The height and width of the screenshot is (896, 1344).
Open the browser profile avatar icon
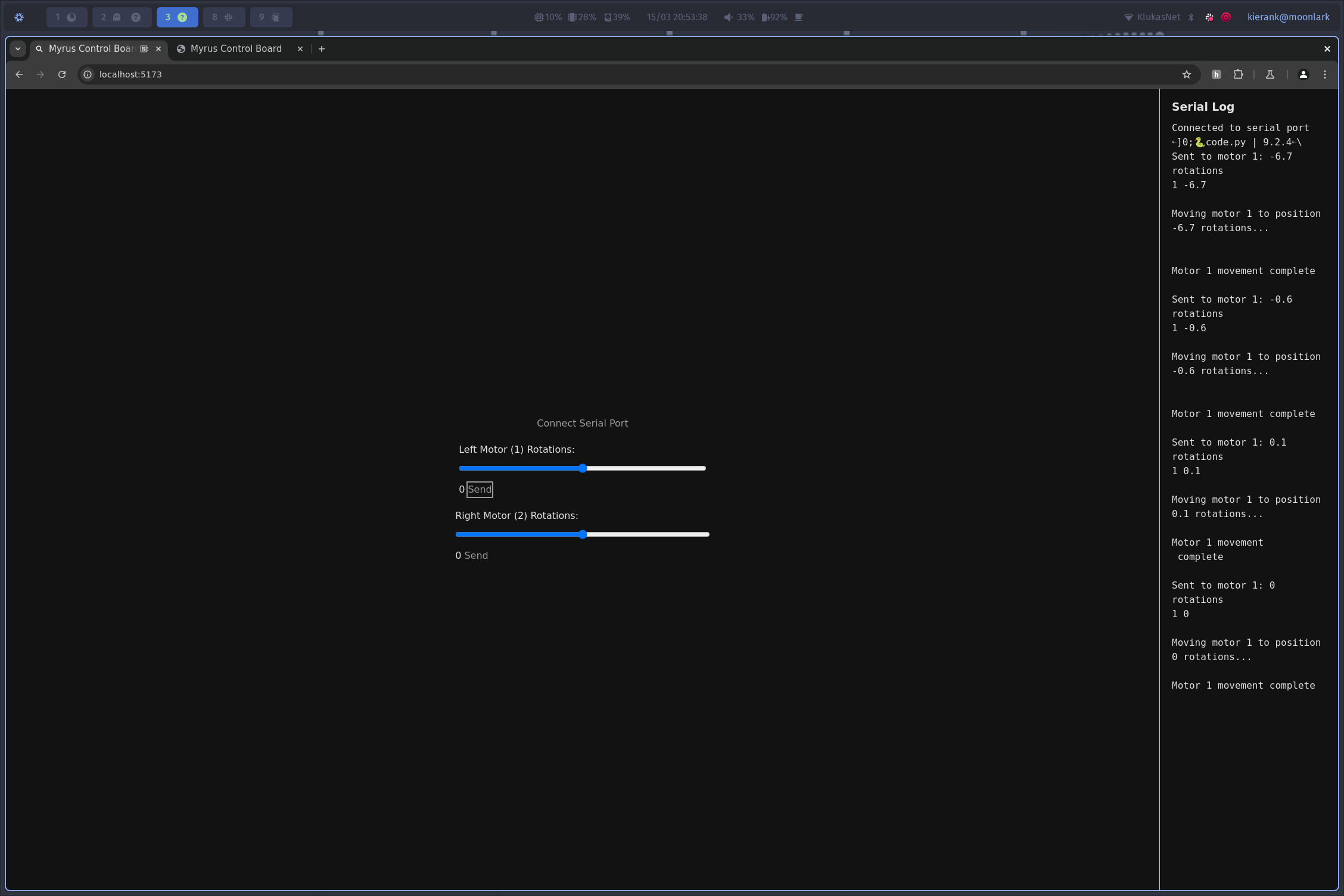(1303, 74)
